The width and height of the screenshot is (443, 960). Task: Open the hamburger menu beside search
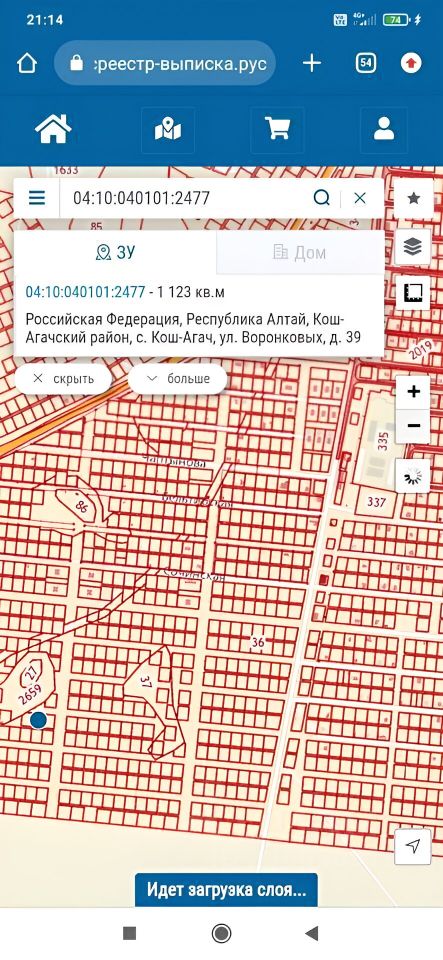37,198
